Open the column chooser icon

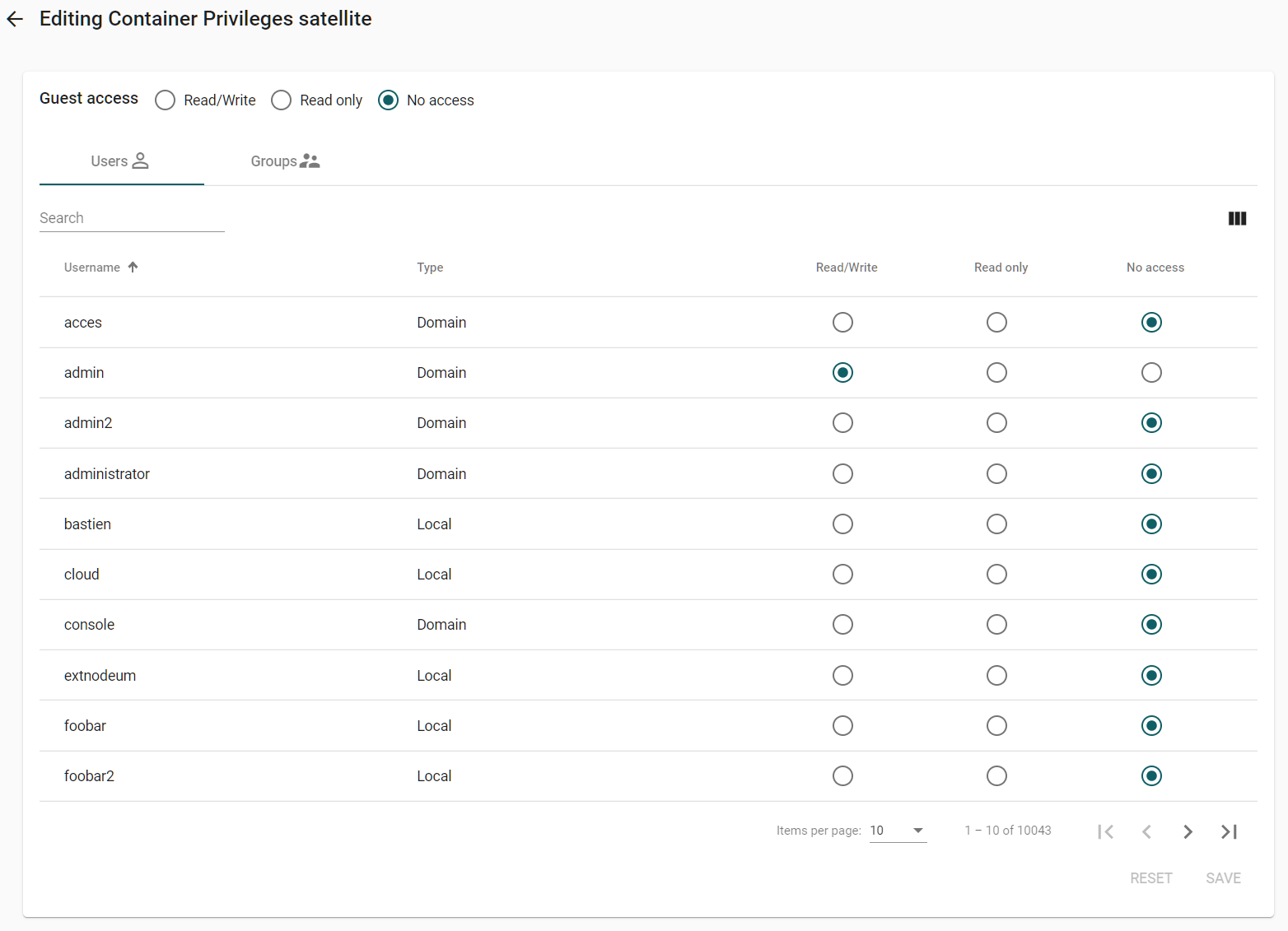coord(1236,218)
